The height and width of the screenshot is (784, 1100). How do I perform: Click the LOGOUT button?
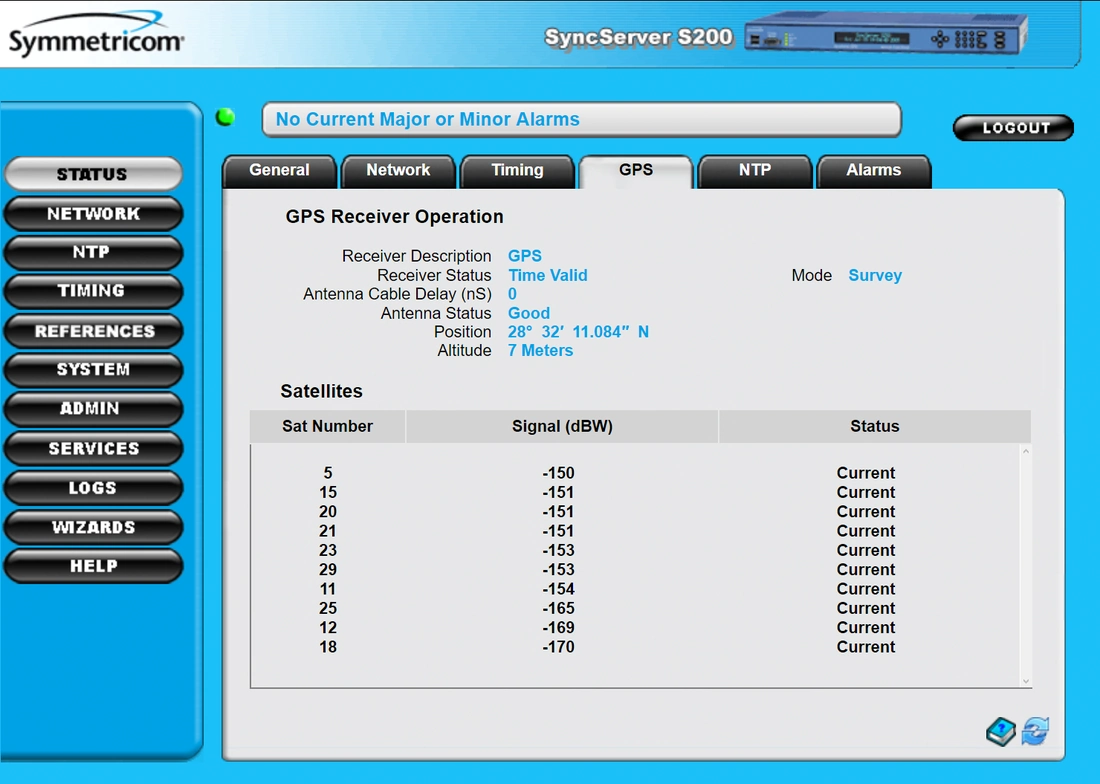[1013, 128]
